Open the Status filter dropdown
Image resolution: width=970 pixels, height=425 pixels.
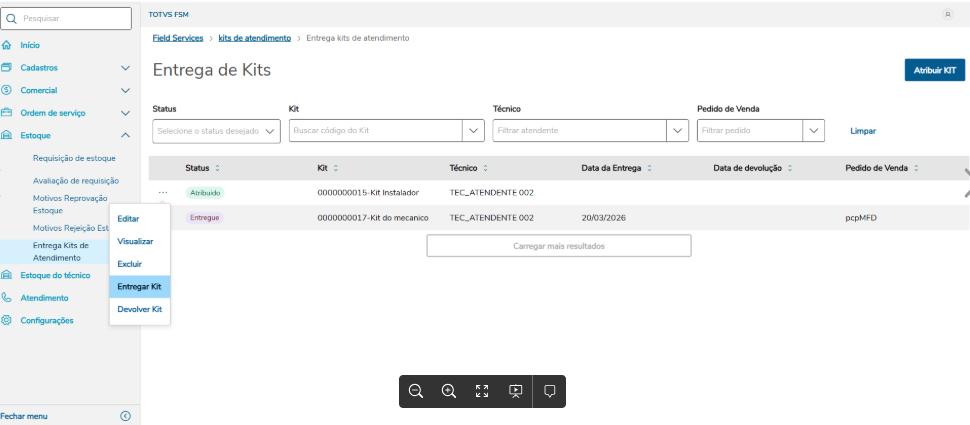[x=271, y=131]
